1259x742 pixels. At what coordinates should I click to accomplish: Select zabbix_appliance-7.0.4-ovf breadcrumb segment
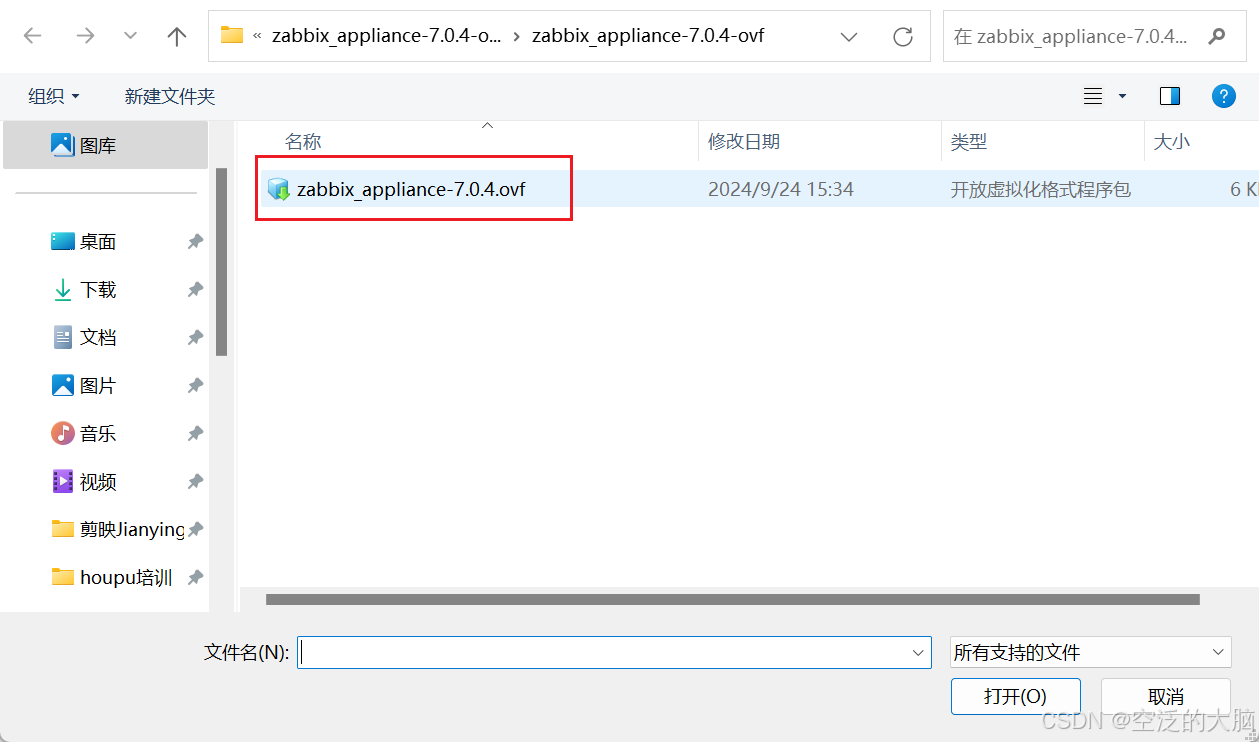pyautogui.click(x=648, y=36)
